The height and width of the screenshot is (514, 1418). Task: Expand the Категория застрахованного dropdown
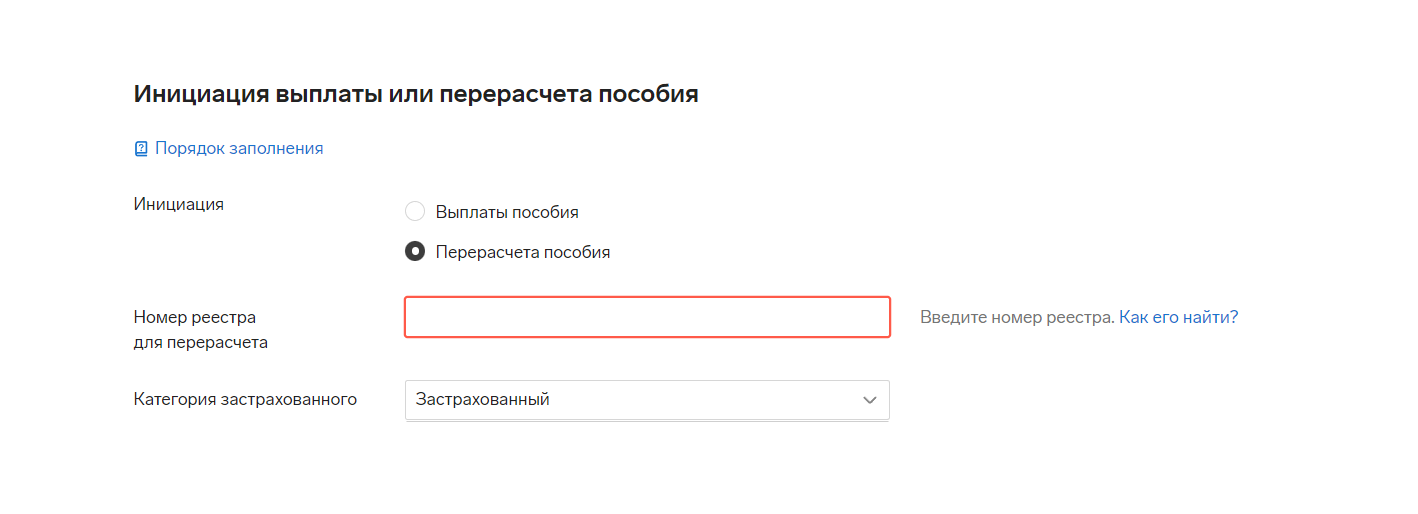(x=647, y=400)
